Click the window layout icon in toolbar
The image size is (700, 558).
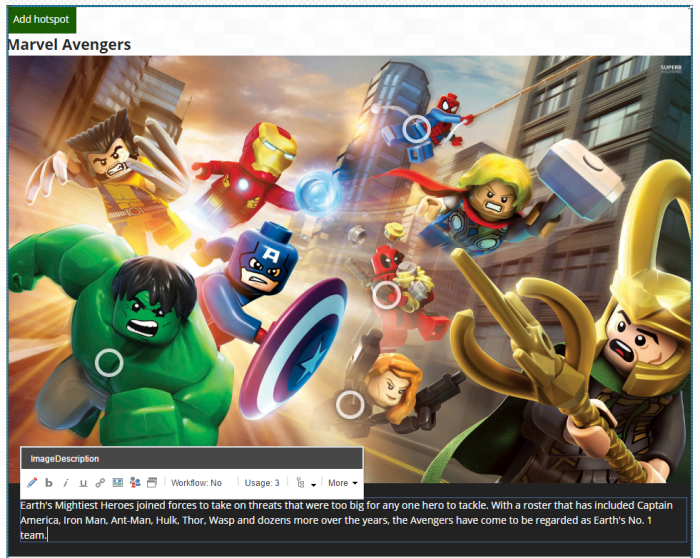(152, 483)
